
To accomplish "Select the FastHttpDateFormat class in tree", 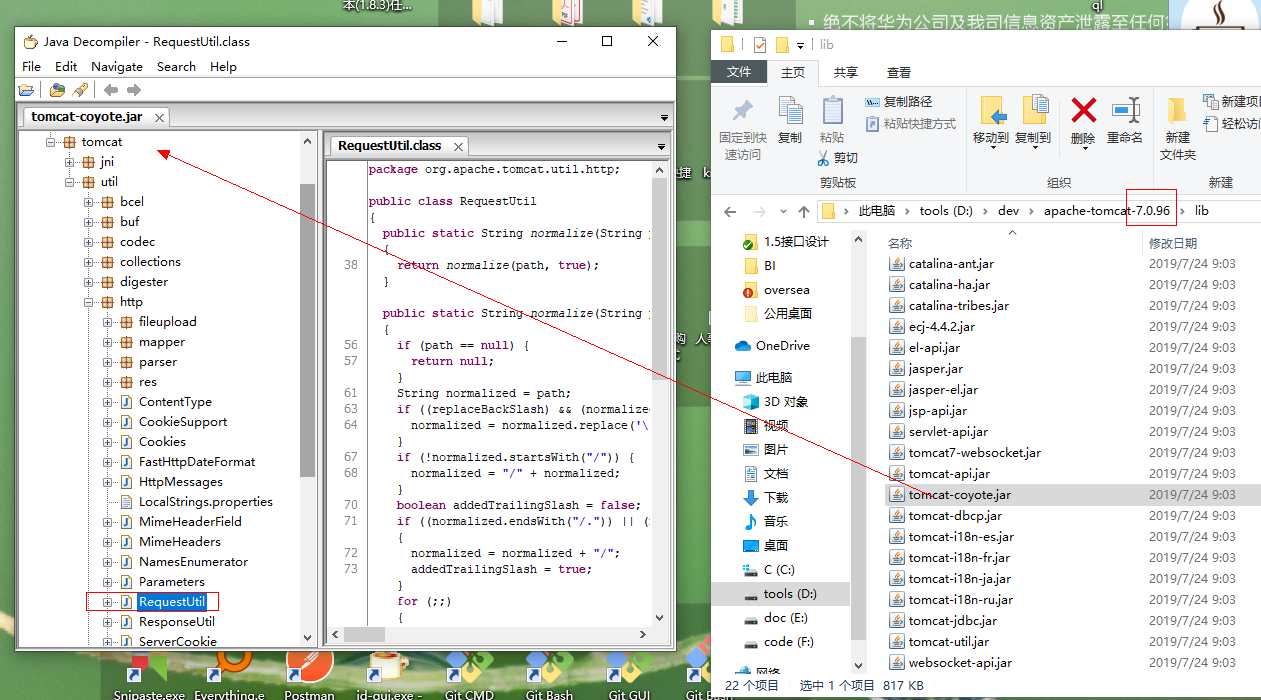I will tap(197, 462).
